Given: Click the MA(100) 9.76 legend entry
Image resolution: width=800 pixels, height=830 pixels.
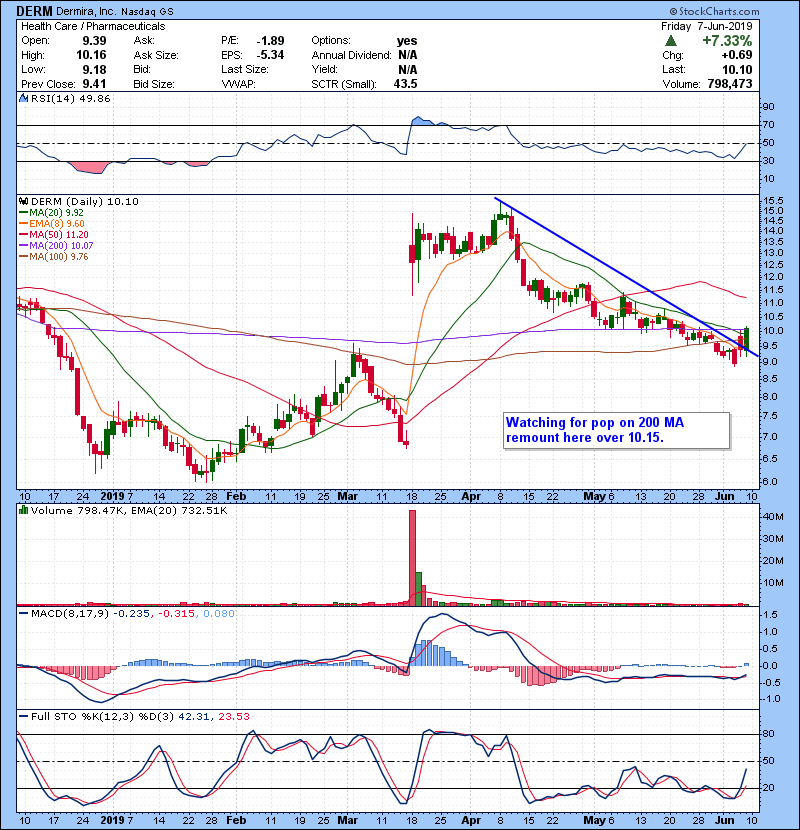Looking at the screenshot, I should click(59, 257).
